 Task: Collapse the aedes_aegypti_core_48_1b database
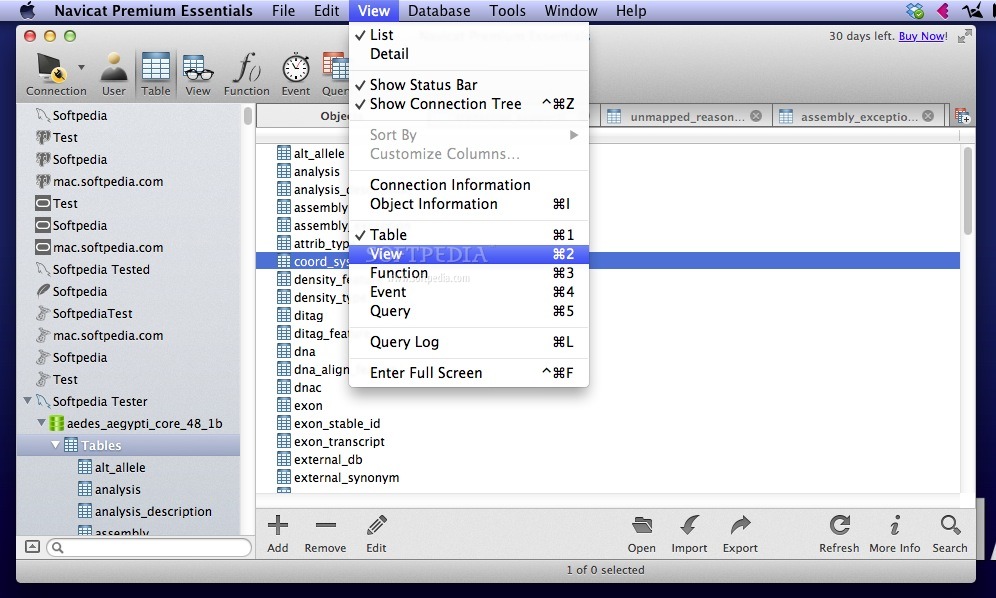click(x=41, y=423)
